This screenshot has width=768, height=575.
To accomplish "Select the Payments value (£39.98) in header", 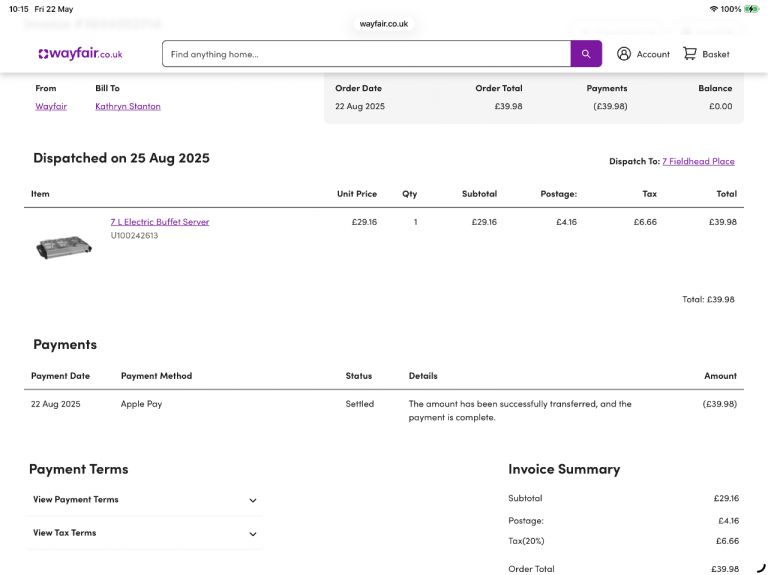I will coord(610,106).
